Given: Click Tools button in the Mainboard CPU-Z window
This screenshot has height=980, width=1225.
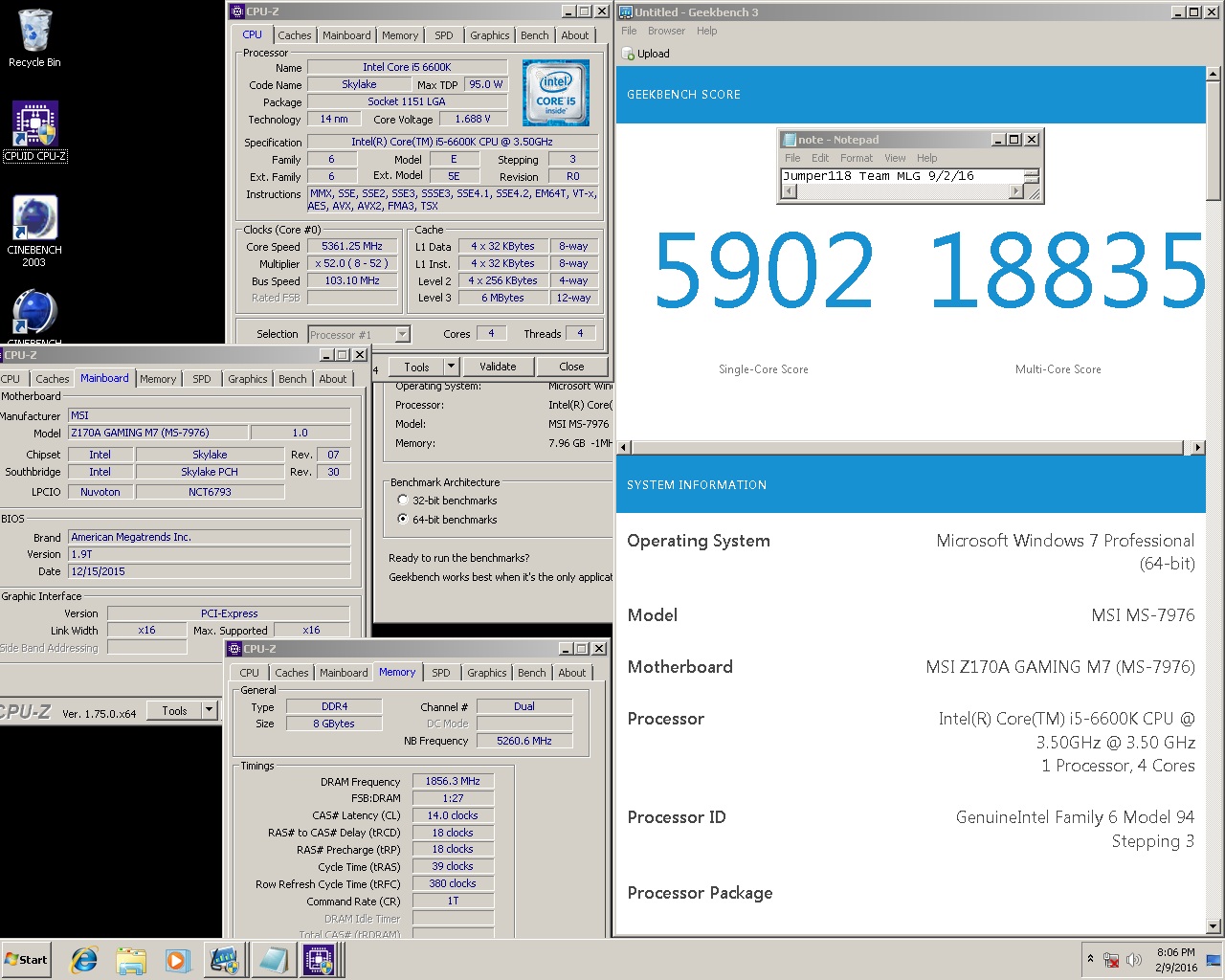Looking at the screenshot, I should click(174, 710).
